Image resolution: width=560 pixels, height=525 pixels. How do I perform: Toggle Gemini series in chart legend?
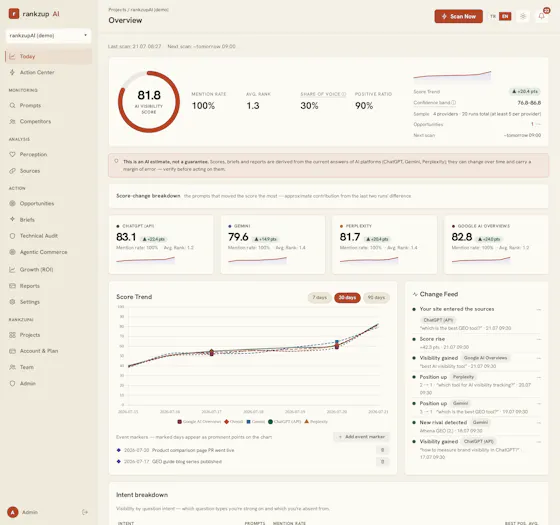[x=256, y=421]
